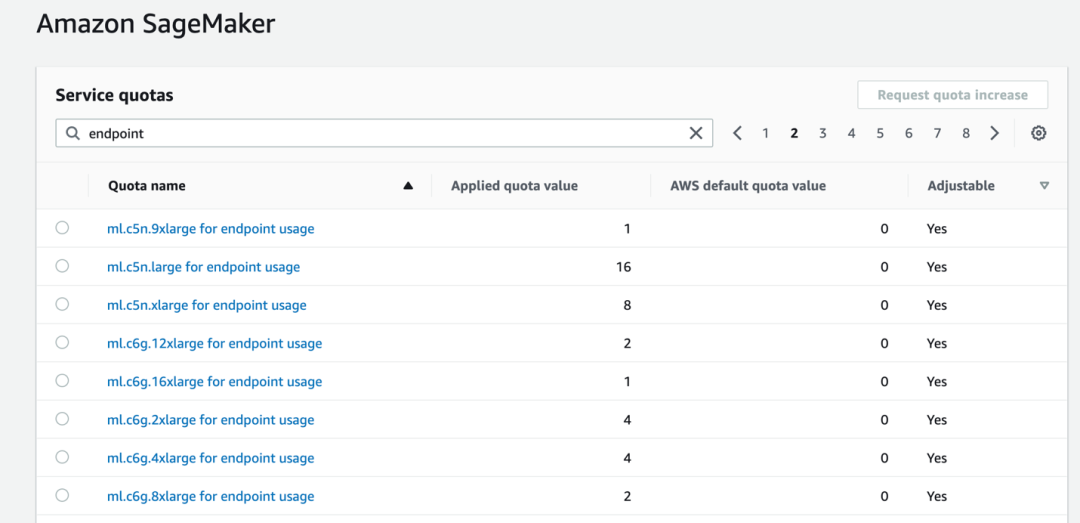
Task: Open ml.c6g.2xlarge for endpoint usage link
Action: tap(210, 420)
